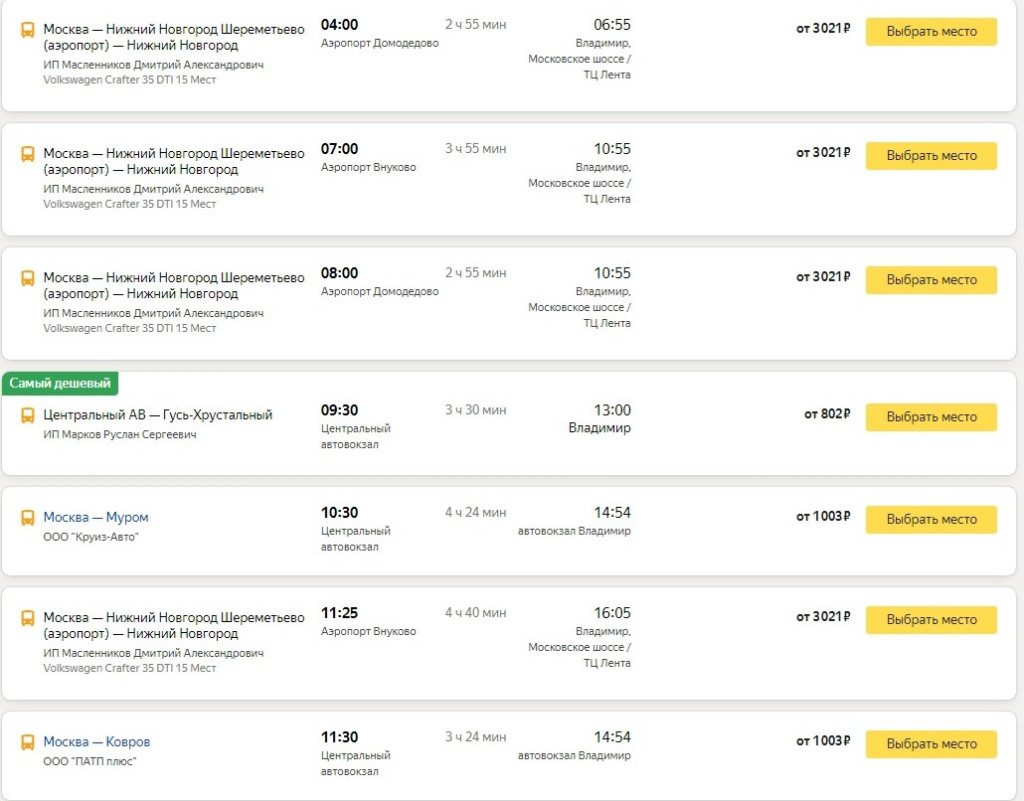Choose seat on cheapest 802₽ trip
The width and height of the screenshot is (1024, 801).
pyautogui.click(x=931, y=417)
